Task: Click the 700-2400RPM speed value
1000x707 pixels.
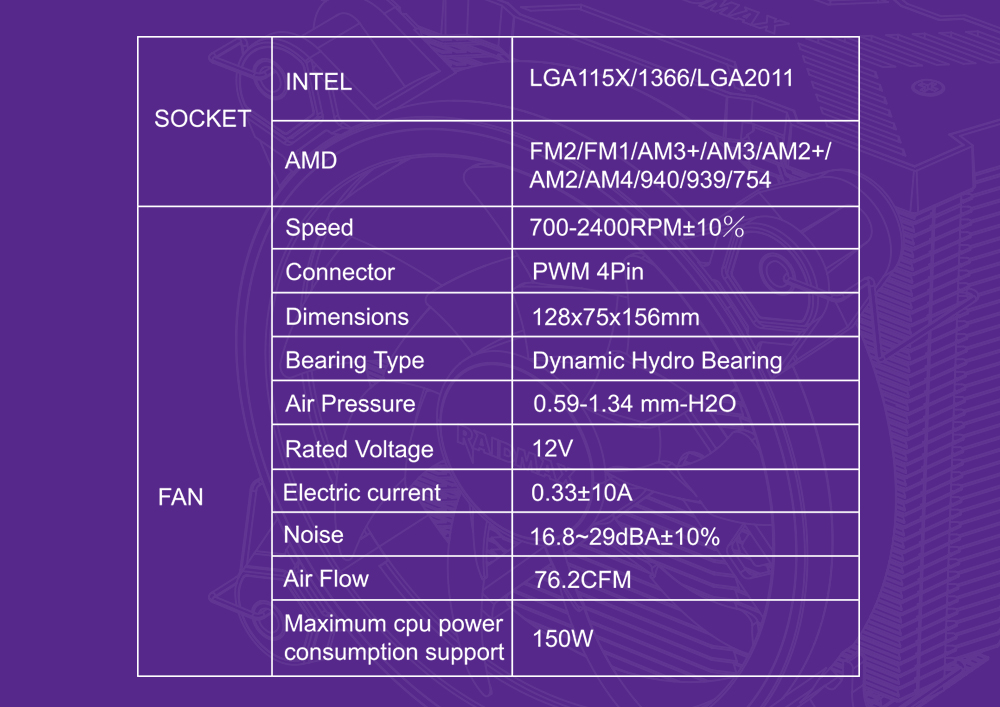Action: click(x=637, y=228)
